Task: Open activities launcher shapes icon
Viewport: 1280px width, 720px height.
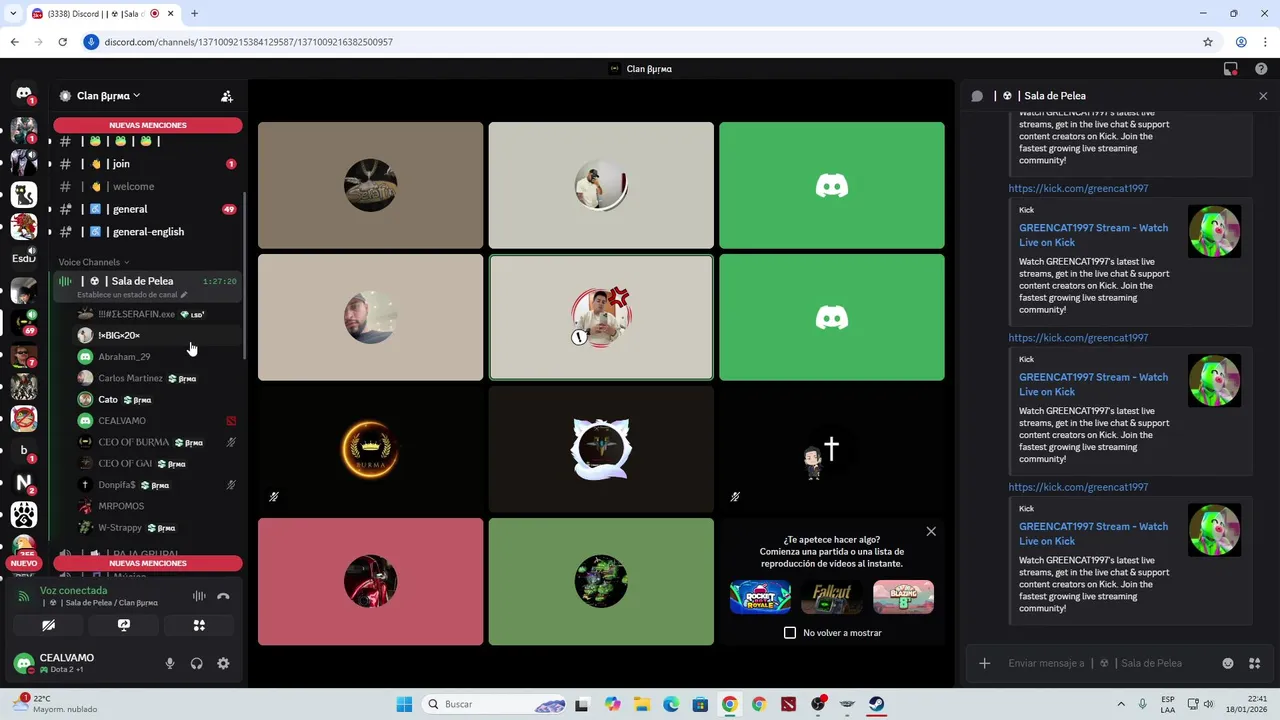Action: pos(199,625)
